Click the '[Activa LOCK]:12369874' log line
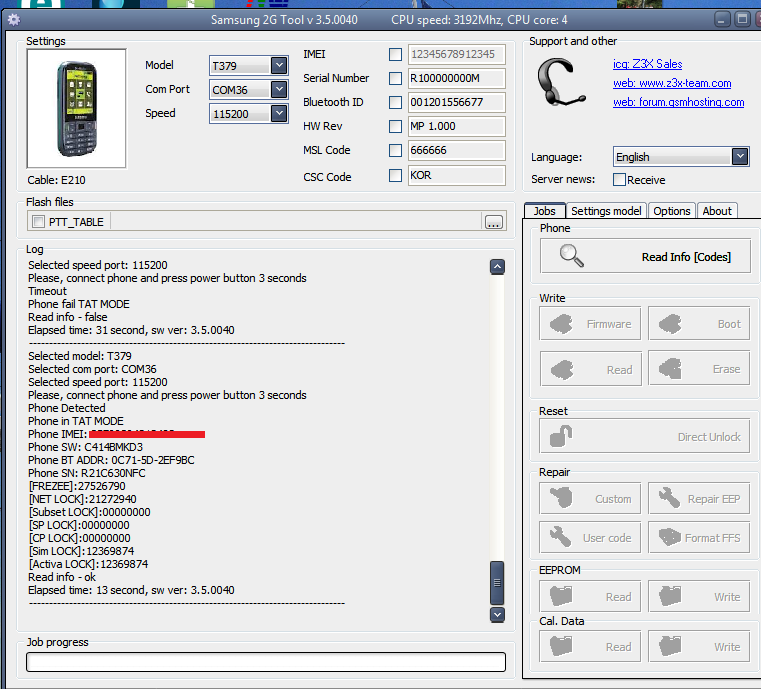 point(88,564)
